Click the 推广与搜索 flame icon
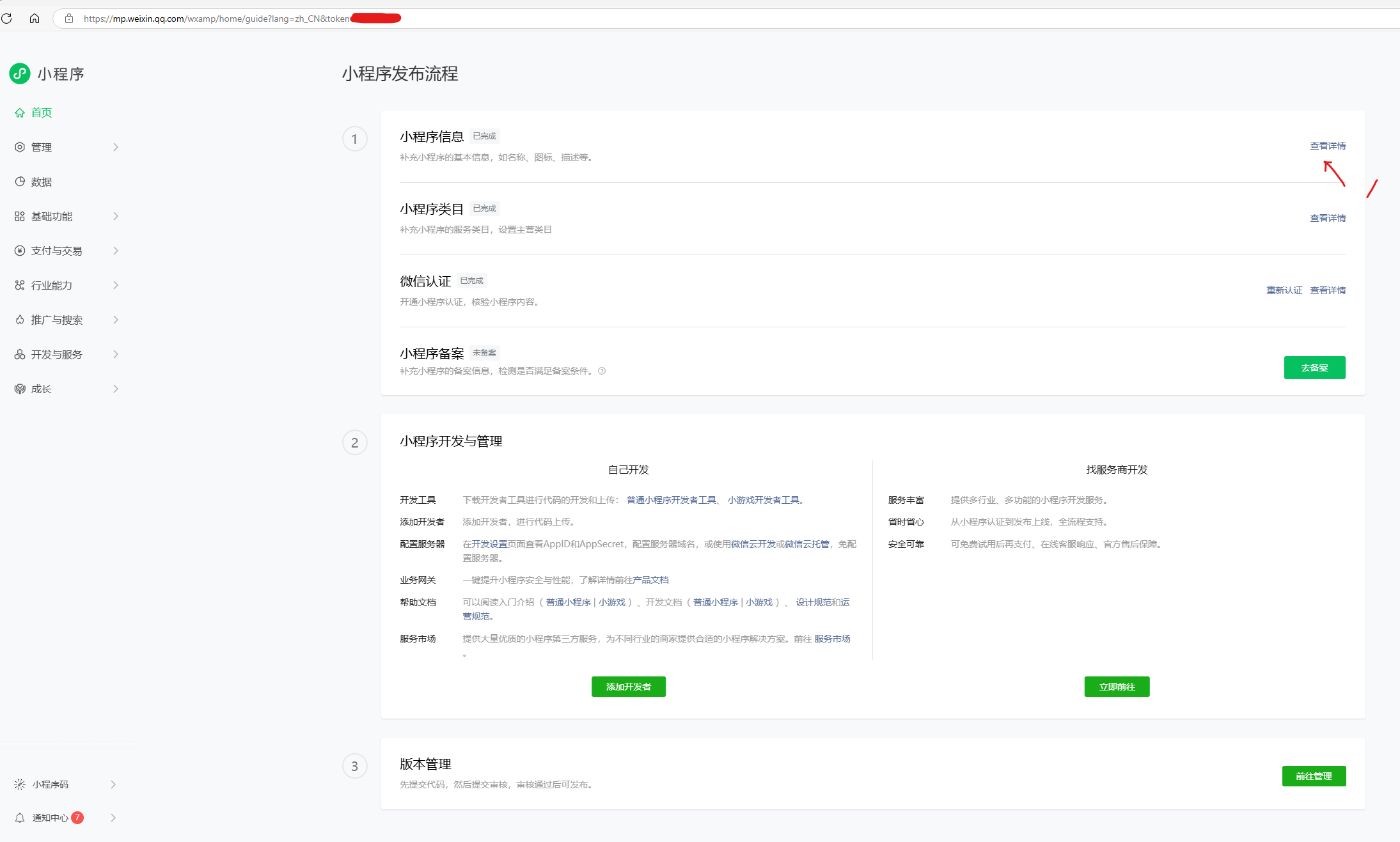The width and height of the screenshot is (1400, 842). click(20, 320)
